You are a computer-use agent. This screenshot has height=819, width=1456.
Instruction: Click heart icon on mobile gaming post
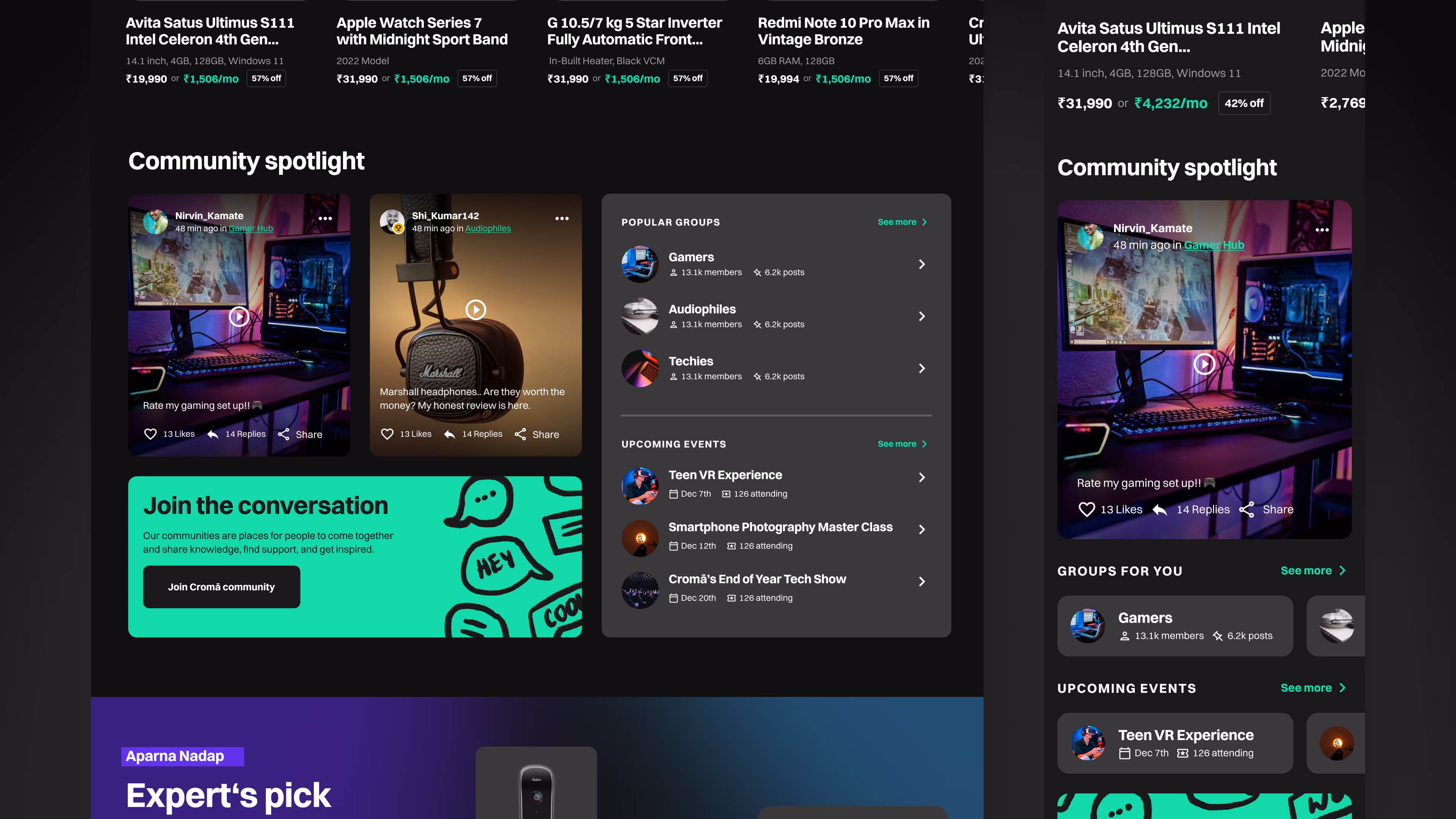pyautogui.click(x=1086, y=509)
